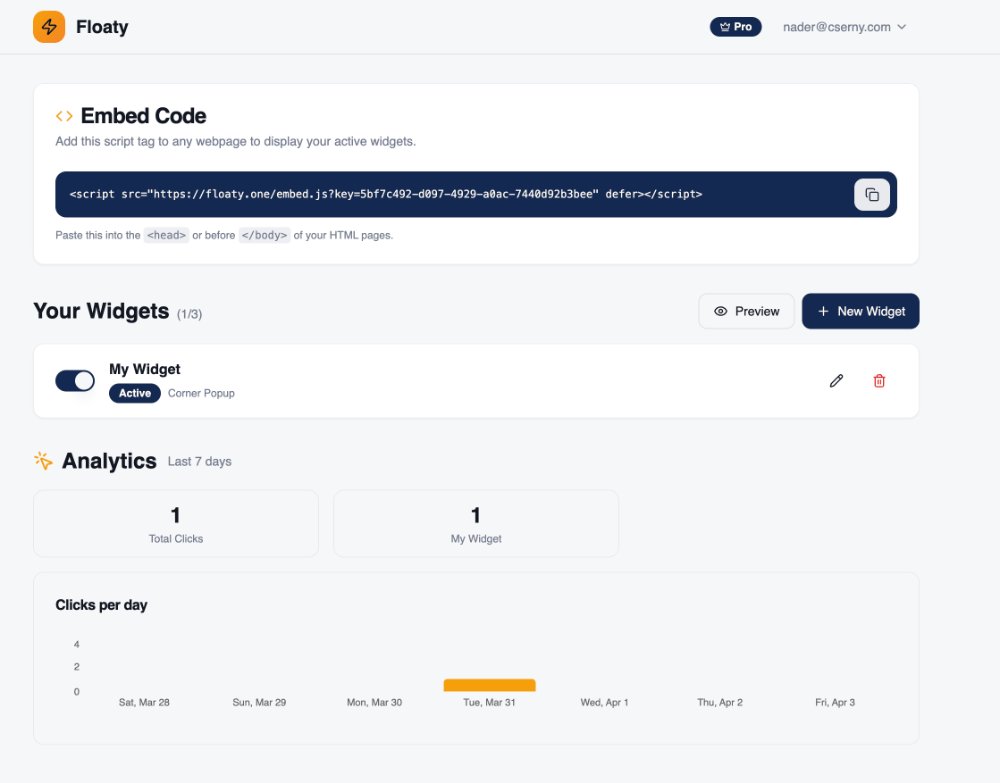Click the Your Widgets heading
1000x783 pixels.
[x=101, y=311]
